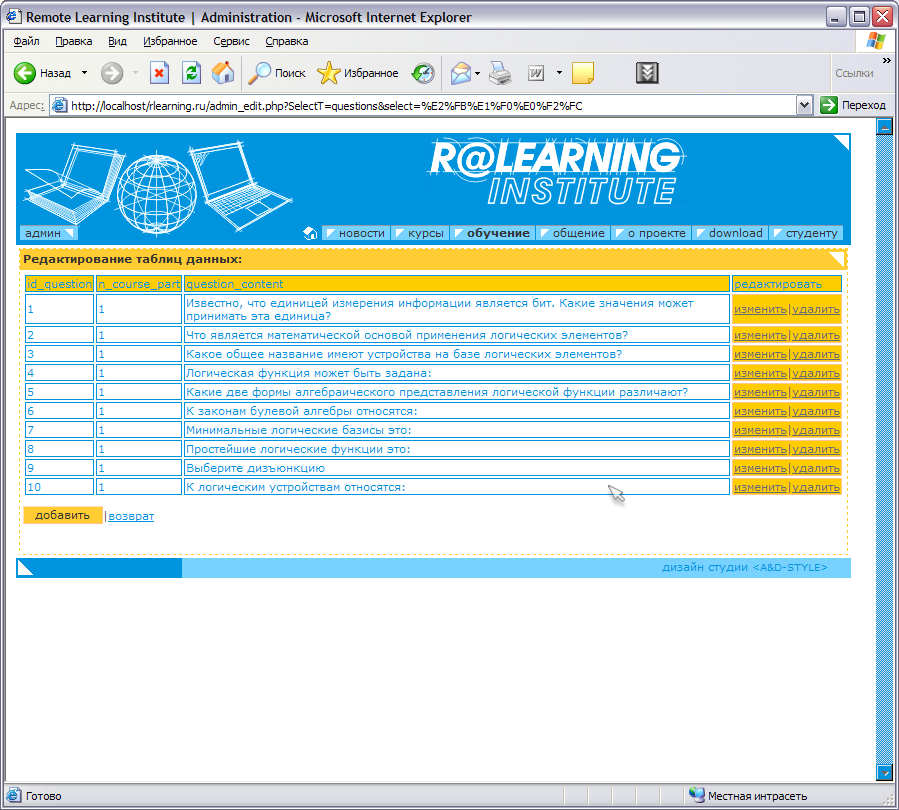Click изменить for question 4

pos(760,373)
